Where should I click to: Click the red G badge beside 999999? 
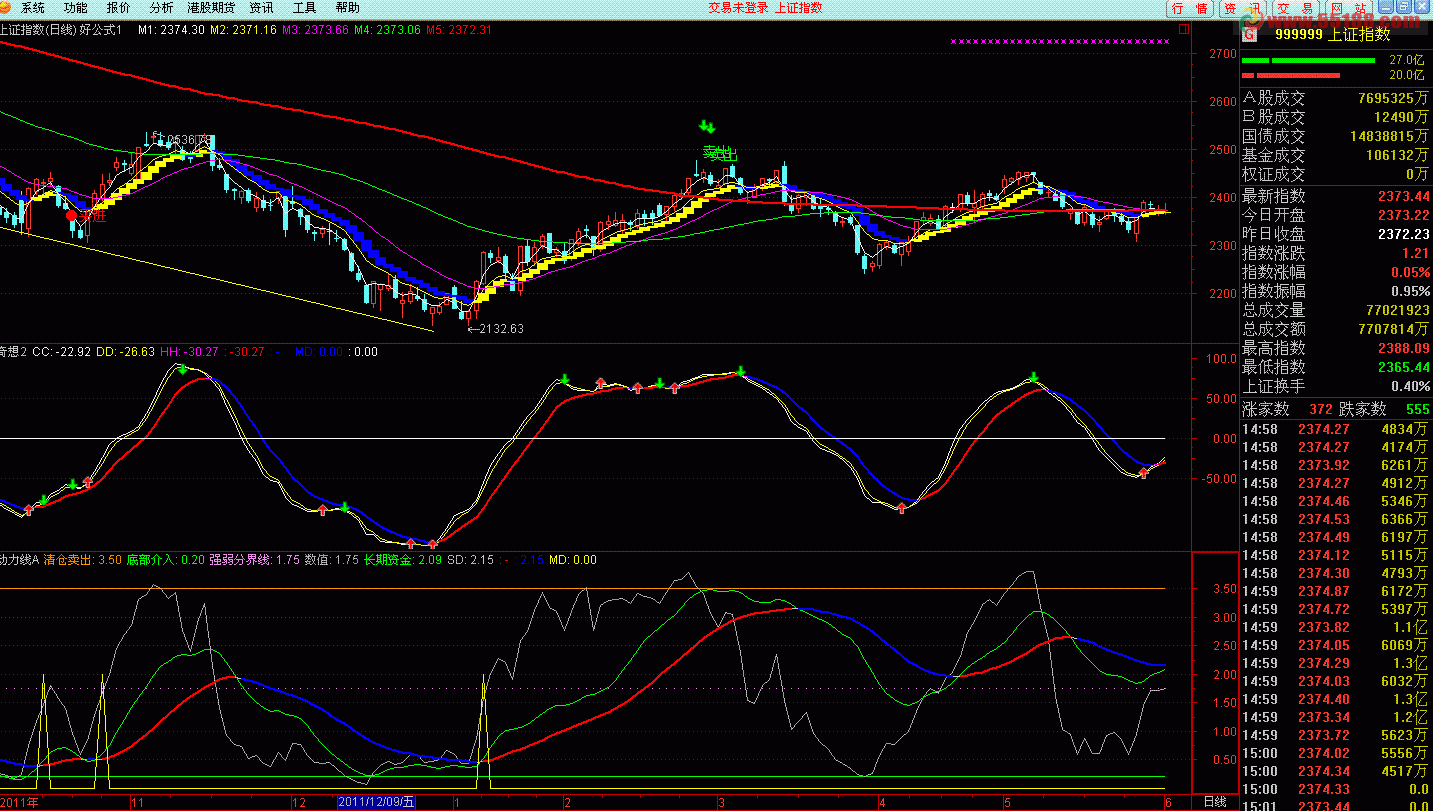(x=1248, y=34)
